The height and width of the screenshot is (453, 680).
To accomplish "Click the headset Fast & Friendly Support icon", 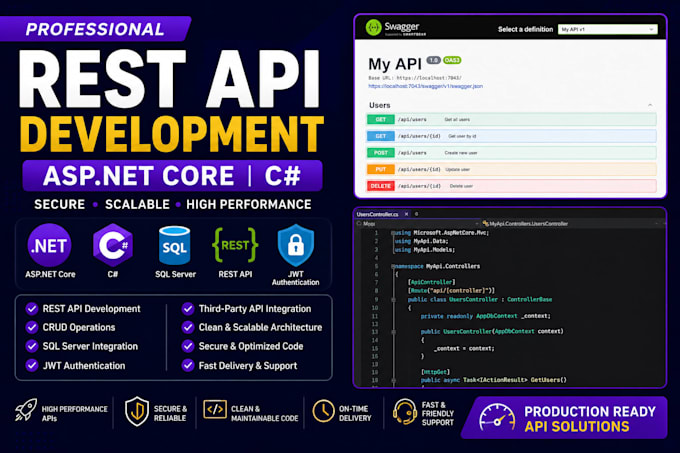I will (x=404, y=412).
